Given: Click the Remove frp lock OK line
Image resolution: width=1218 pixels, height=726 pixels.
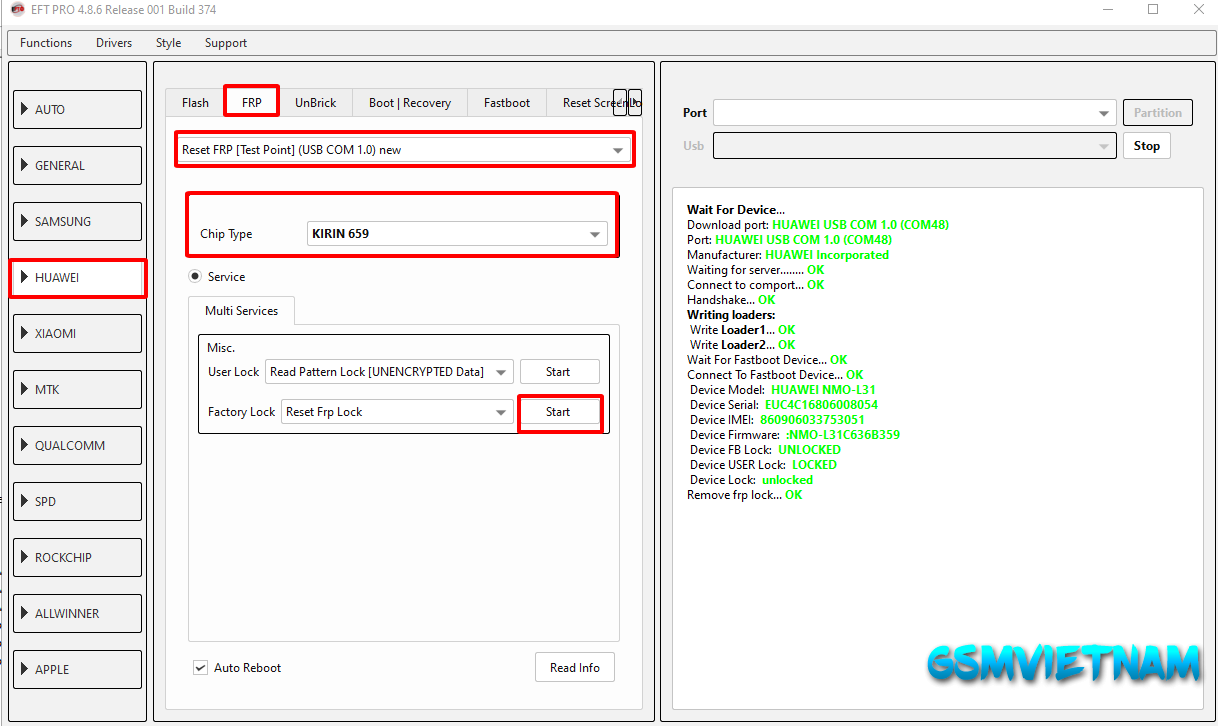Looking at the screenshot, I should click(744, 495).
